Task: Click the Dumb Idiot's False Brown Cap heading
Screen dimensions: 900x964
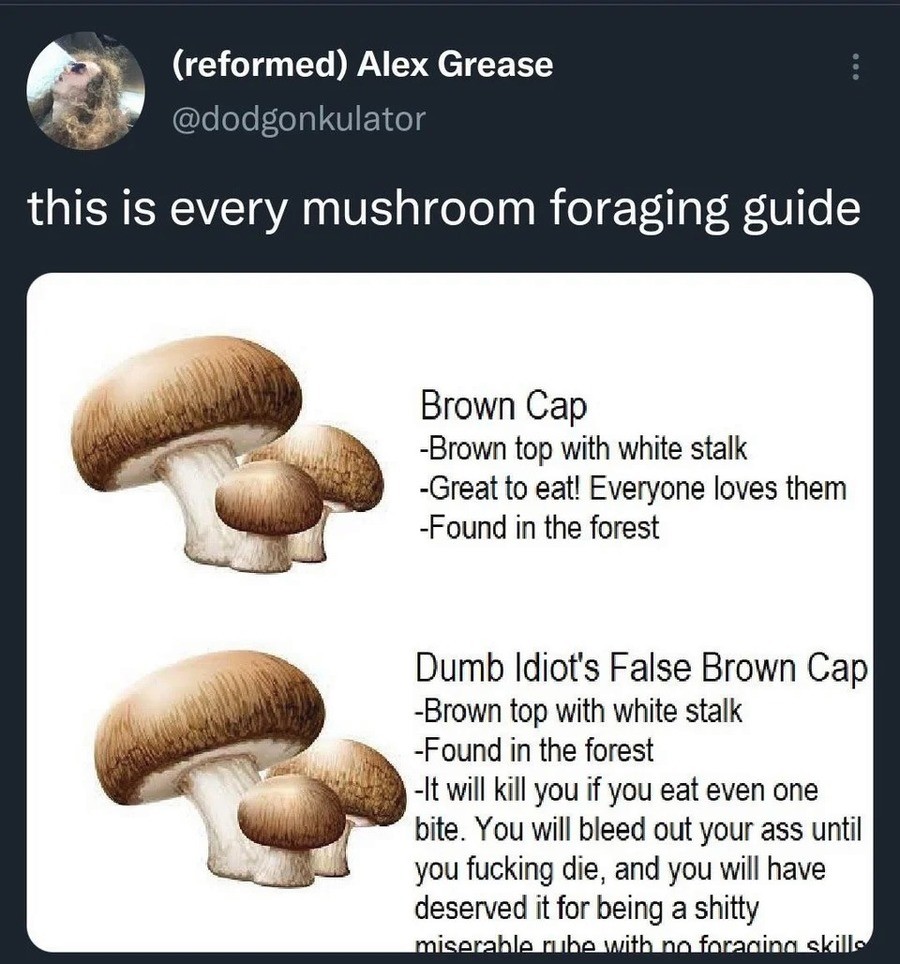Action: (641, 668)
